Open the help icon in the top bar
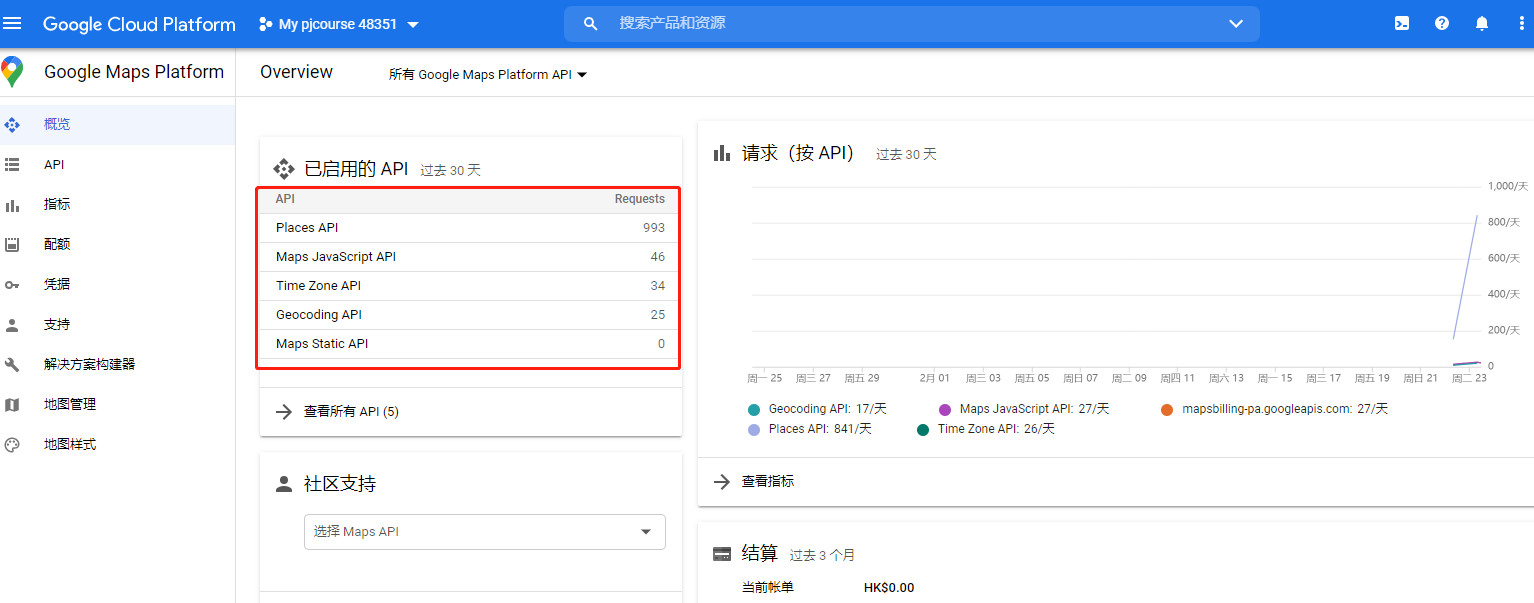The height and width of the screenshot is (603, 1534). pyautogui.click(x=1441, y=22)
